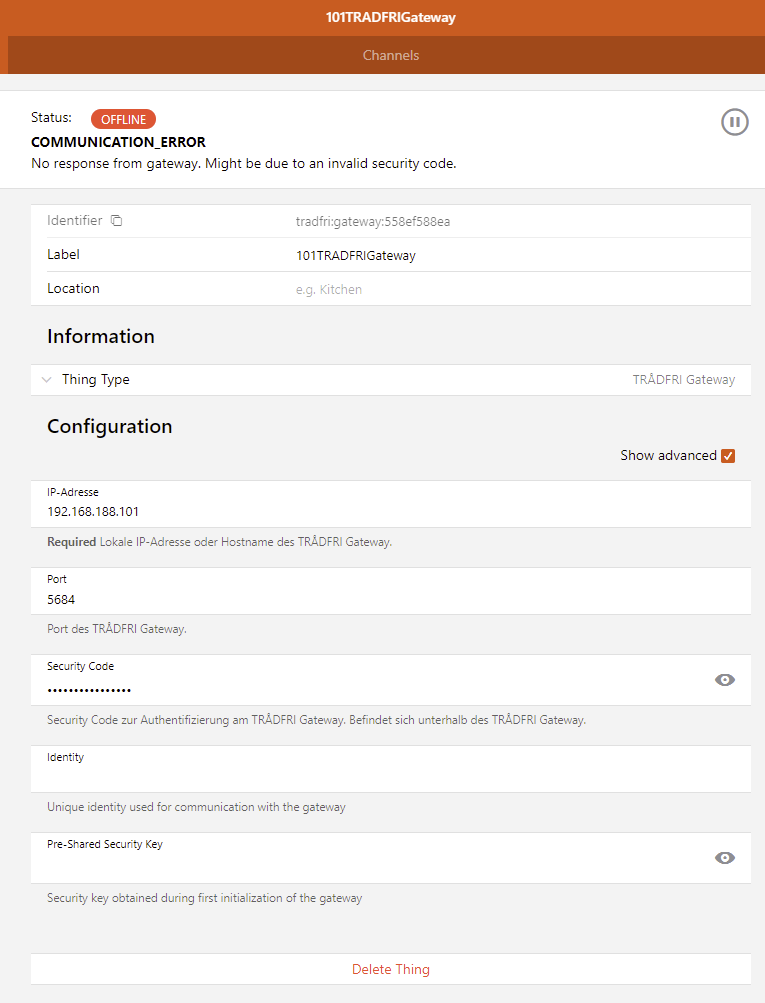
Task: Switch to the Channels tab
Action: point(391,55)
